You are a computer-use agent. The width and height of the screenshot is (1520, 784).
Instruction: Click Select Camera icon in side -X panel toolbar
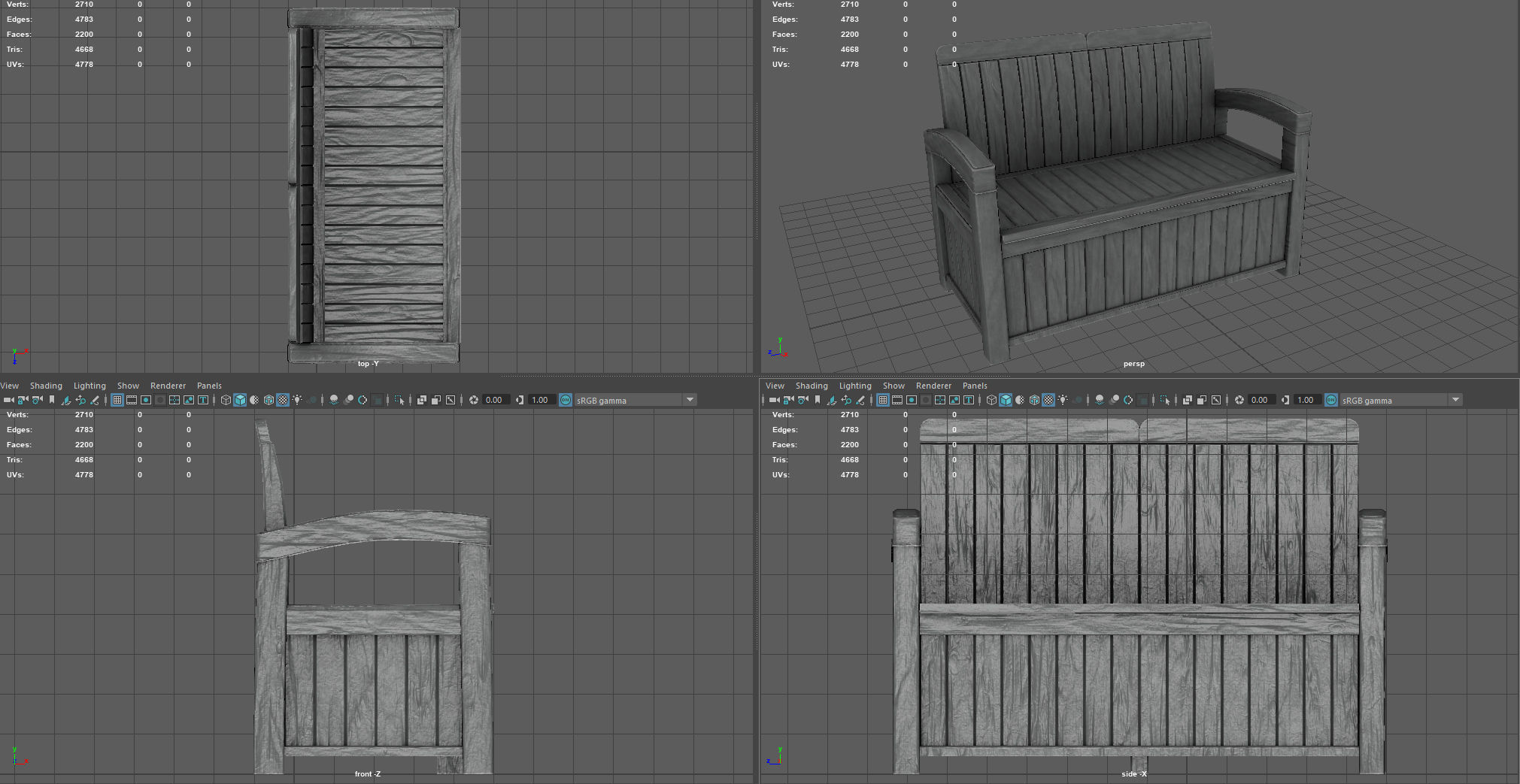point(775,400)
